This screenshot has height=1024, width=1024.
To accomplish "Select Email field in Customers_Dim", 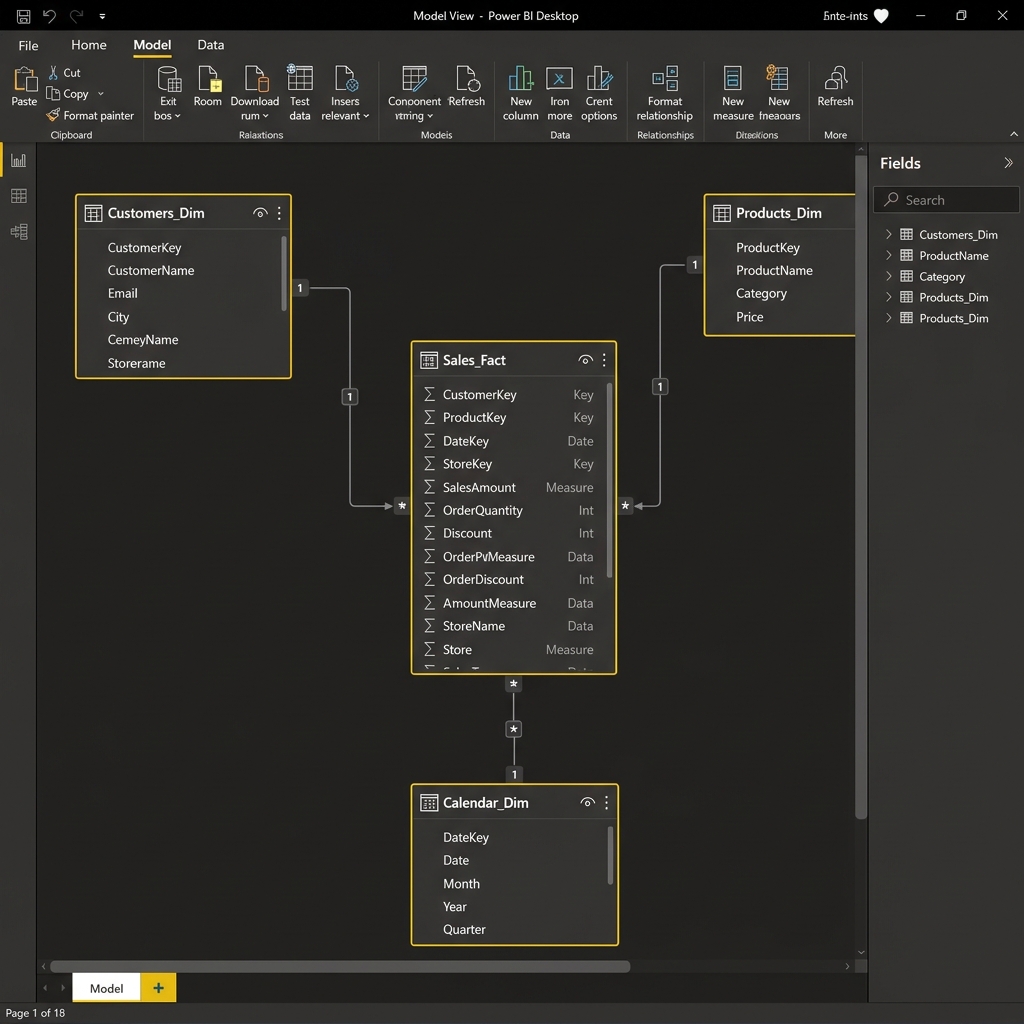I will (x=122, y=293).
